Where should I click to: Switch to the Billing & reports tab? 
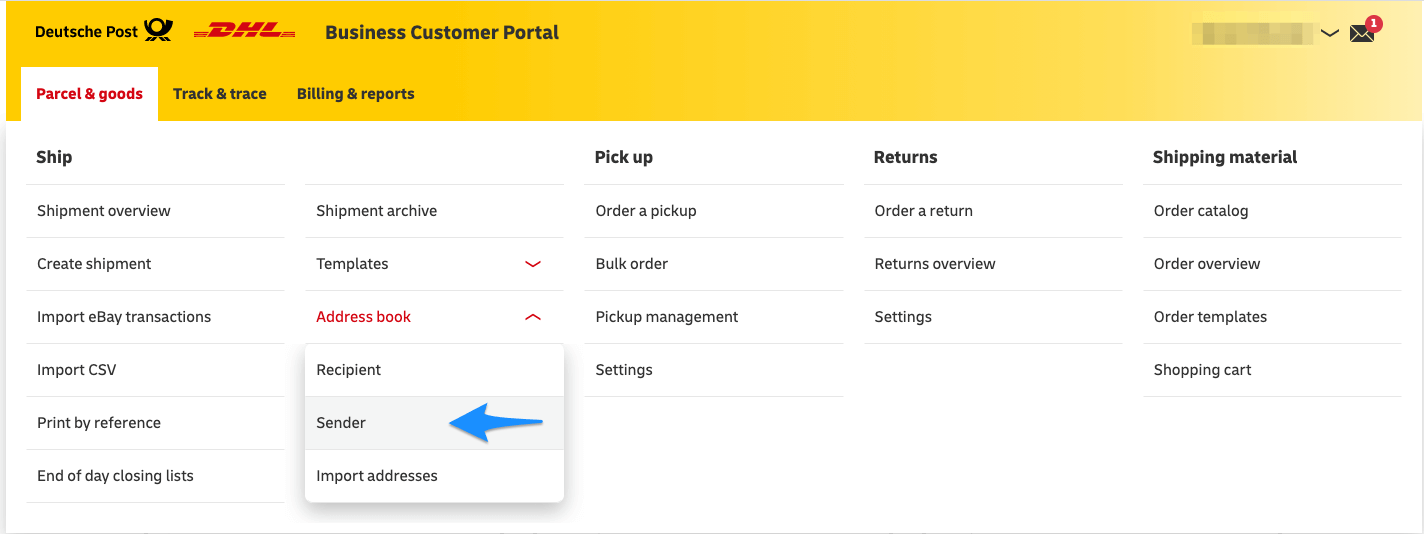tap(356, 94)
